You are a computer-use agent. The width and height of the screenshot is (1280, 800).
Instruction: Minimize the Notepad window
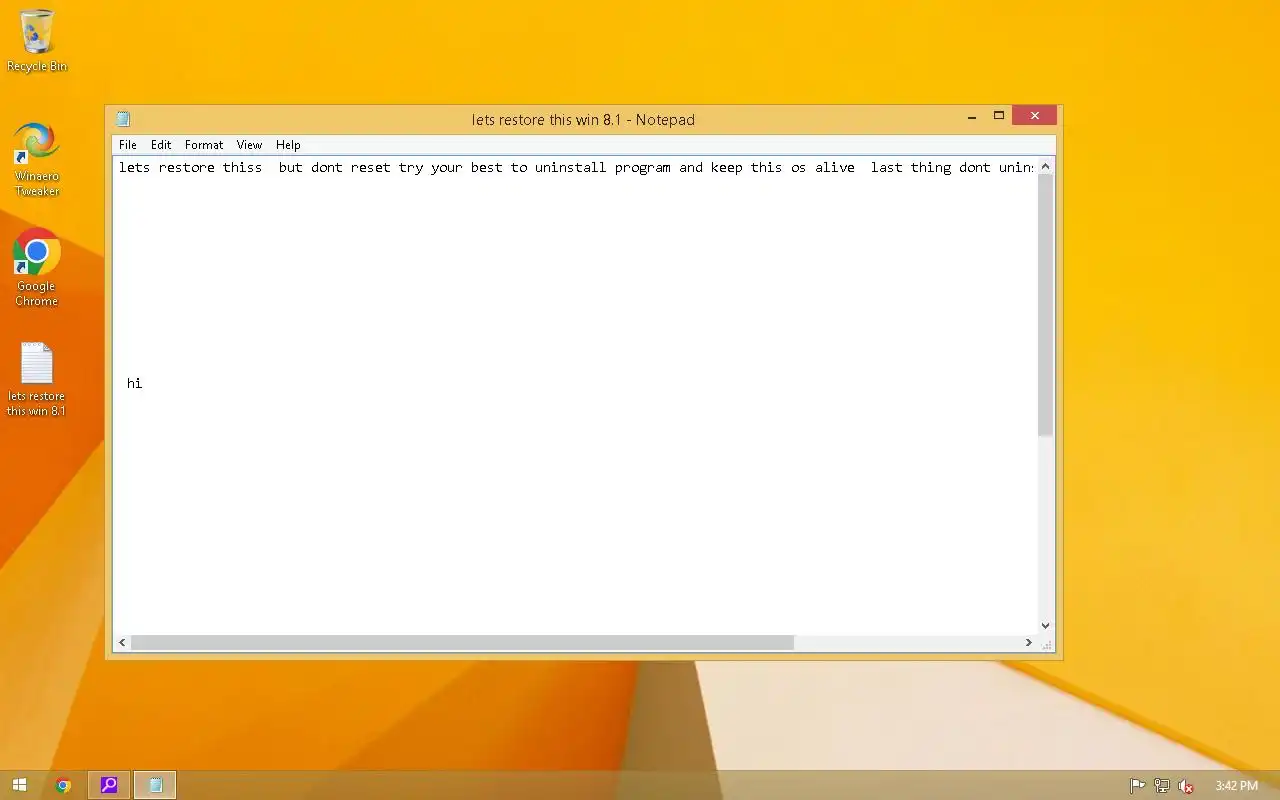972,116
